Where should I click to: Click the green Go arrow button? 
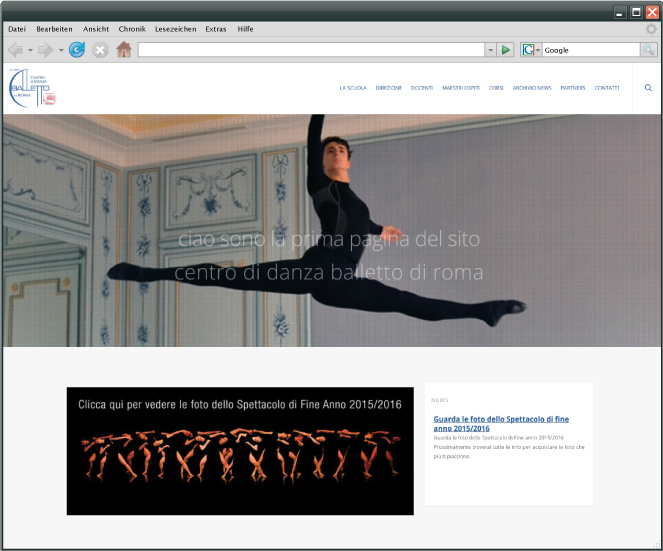506,50
